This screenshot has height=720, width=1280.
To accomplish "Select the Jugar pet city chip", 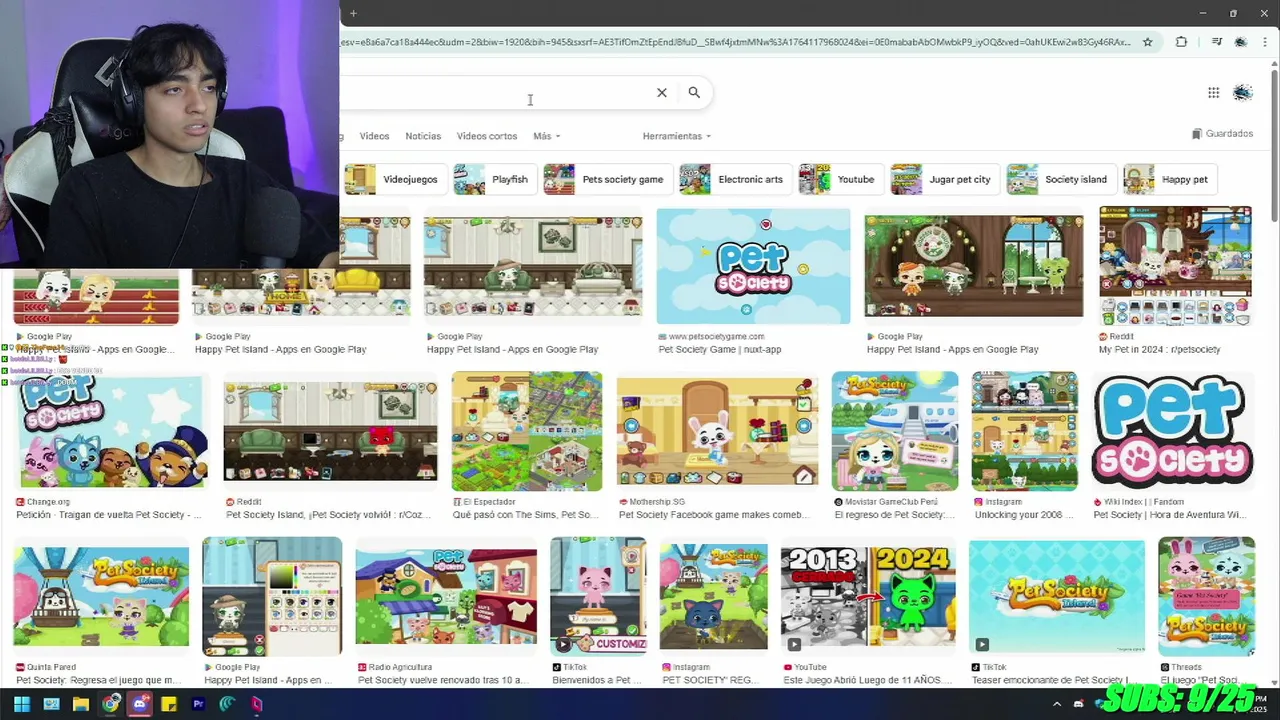I will coord(945,179).
